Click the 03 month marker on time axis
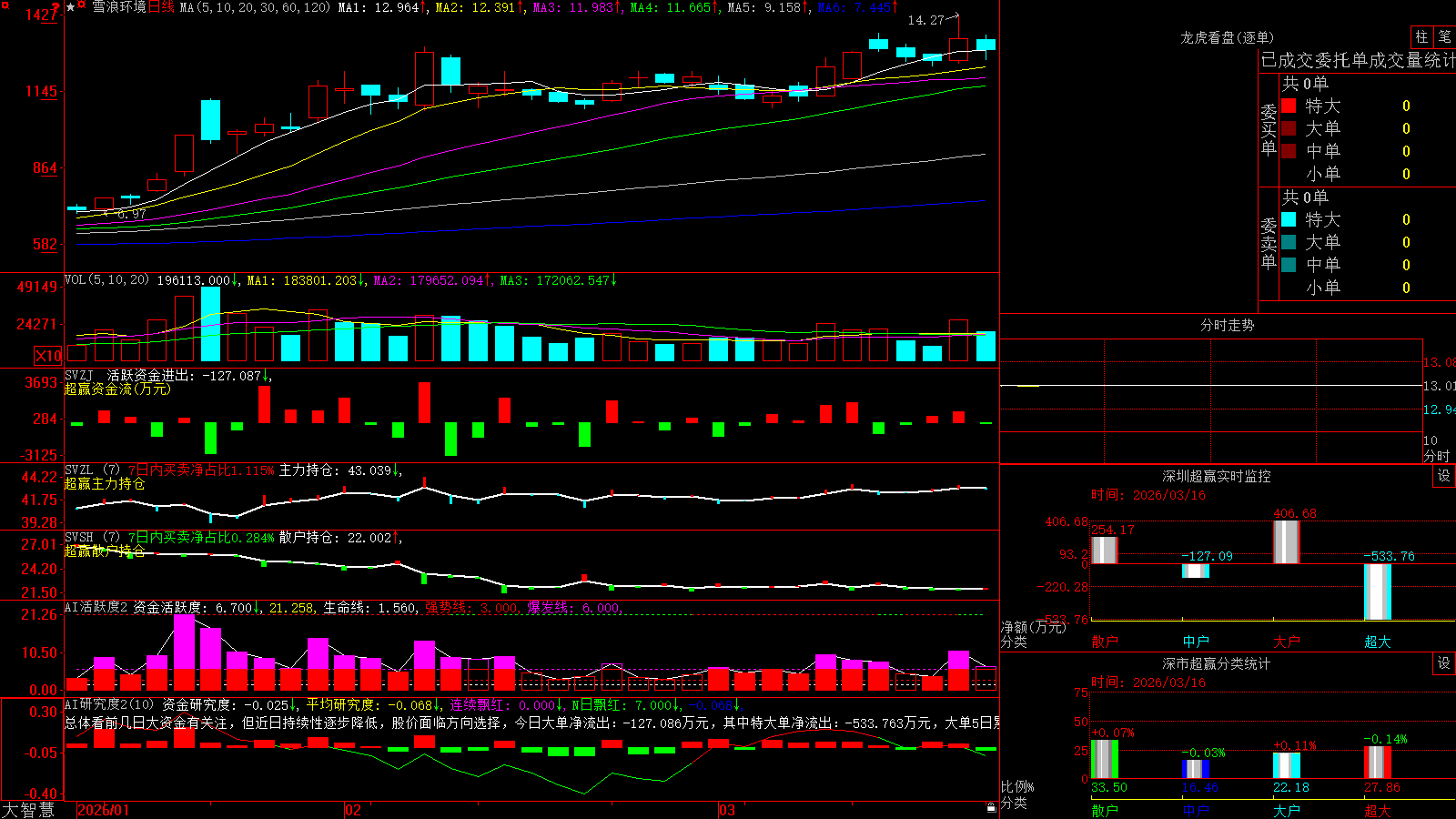The height and width of the screenshot is (819, 1456). click(727, 810)
